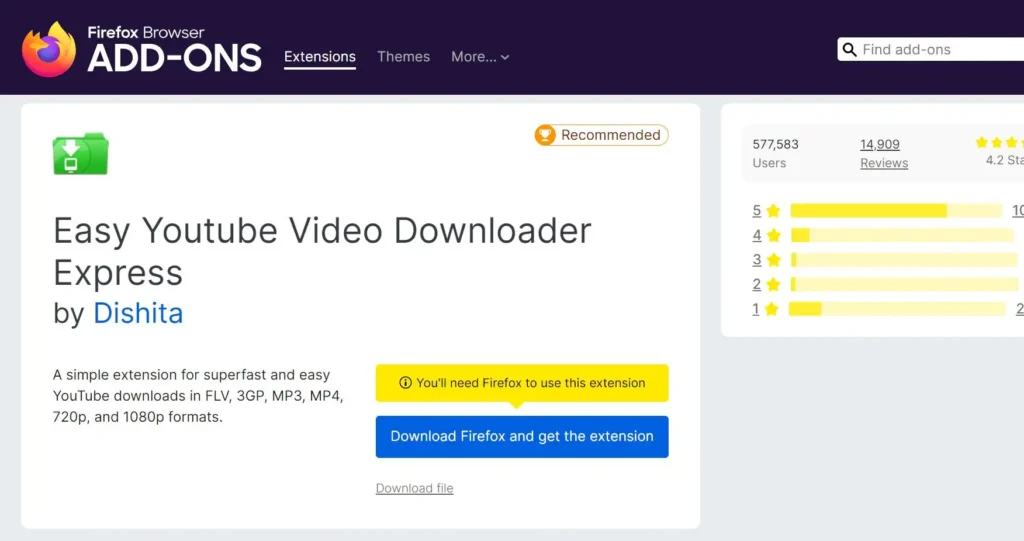
Task: Click the search magnifier icon
Action: click(849, 50)
